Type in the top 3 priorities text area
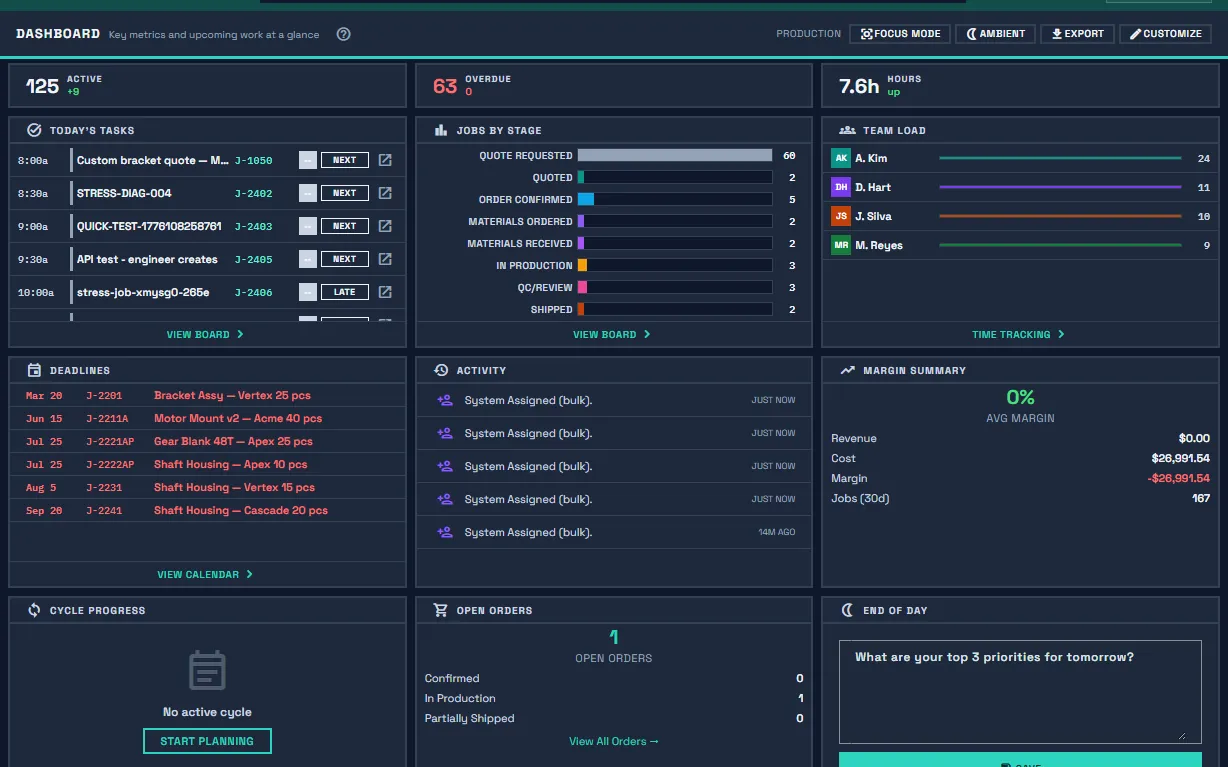 (1020, 691)
